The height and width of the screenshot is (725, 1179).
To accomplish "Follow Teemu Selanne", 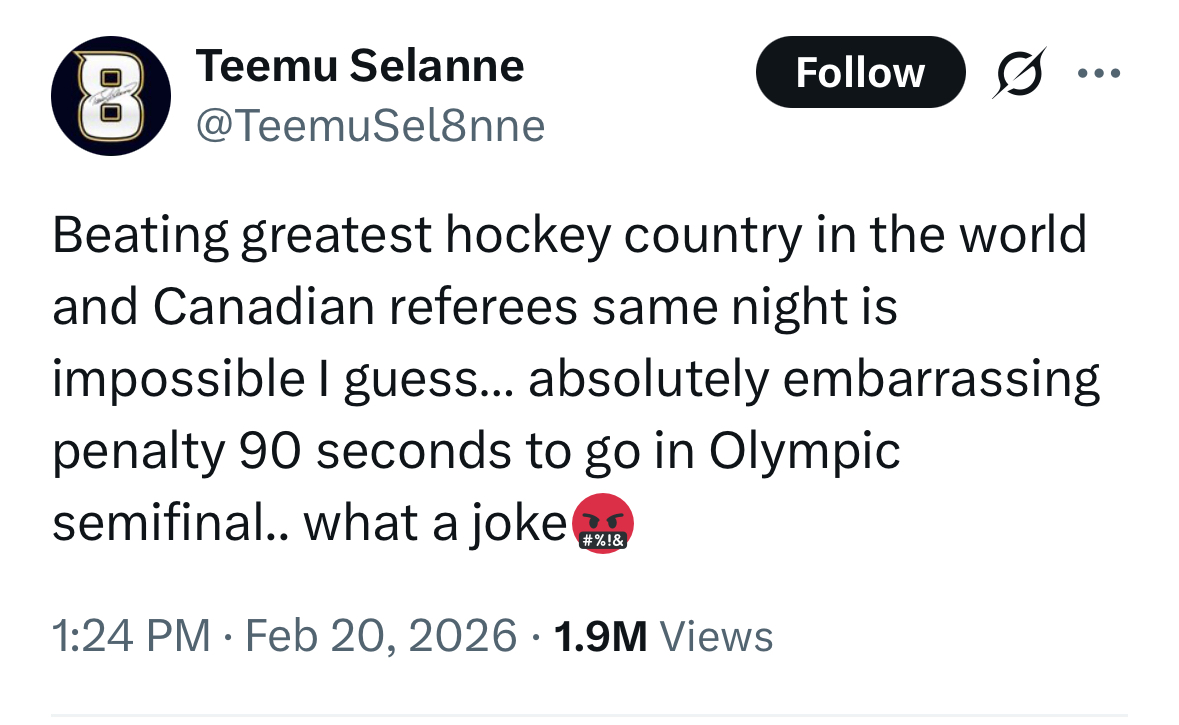I will pyautogui.click(x=859, y=73).
